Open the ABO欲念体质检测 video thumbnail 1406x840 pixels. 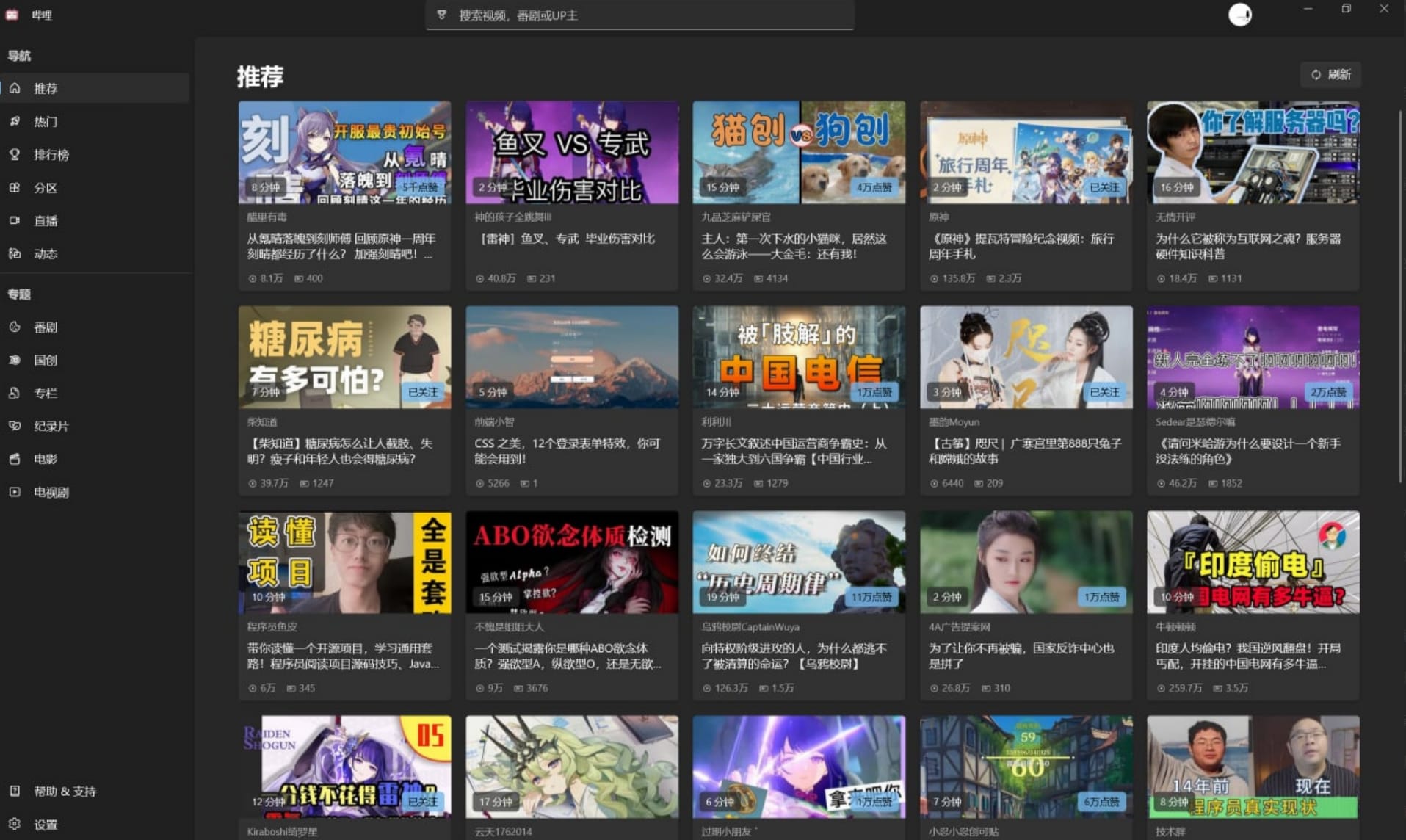click(x=572, y=562)
